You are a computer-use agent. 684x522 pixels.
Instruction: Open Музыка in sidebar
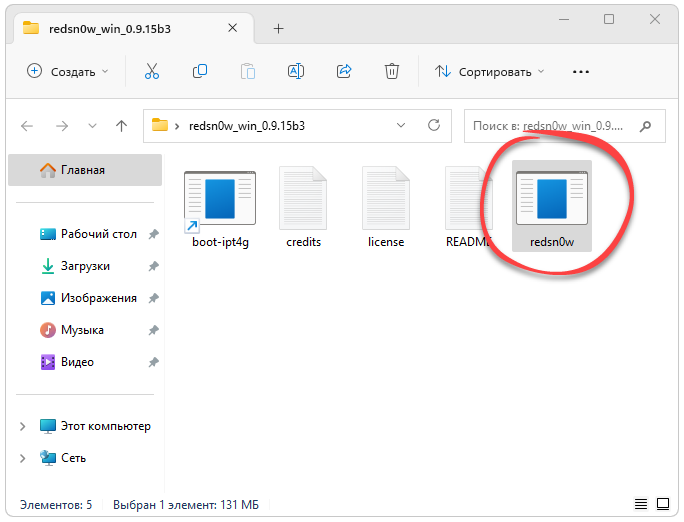[x=82, y=330]
